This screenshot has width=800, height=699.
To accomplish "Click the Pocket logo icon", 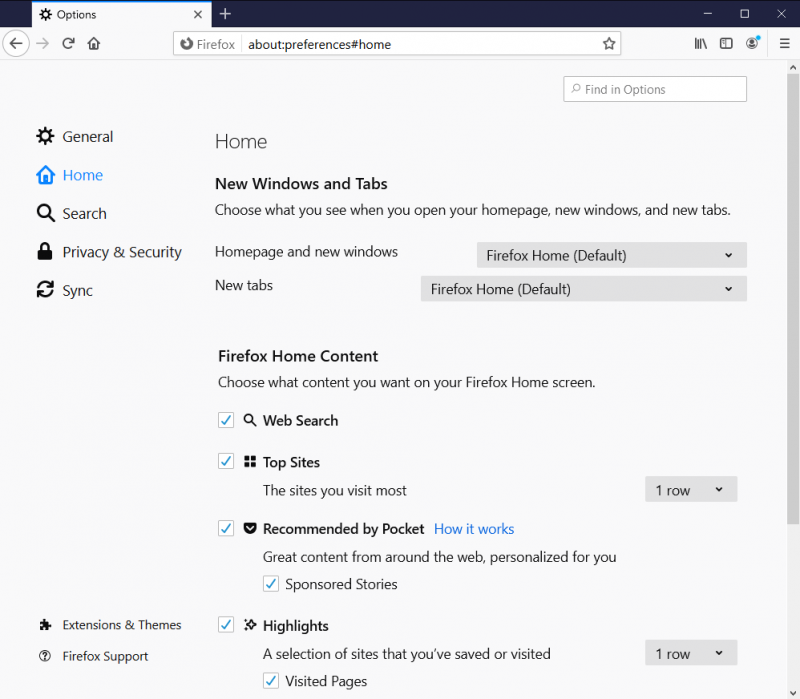I will (x=250, y=528).
